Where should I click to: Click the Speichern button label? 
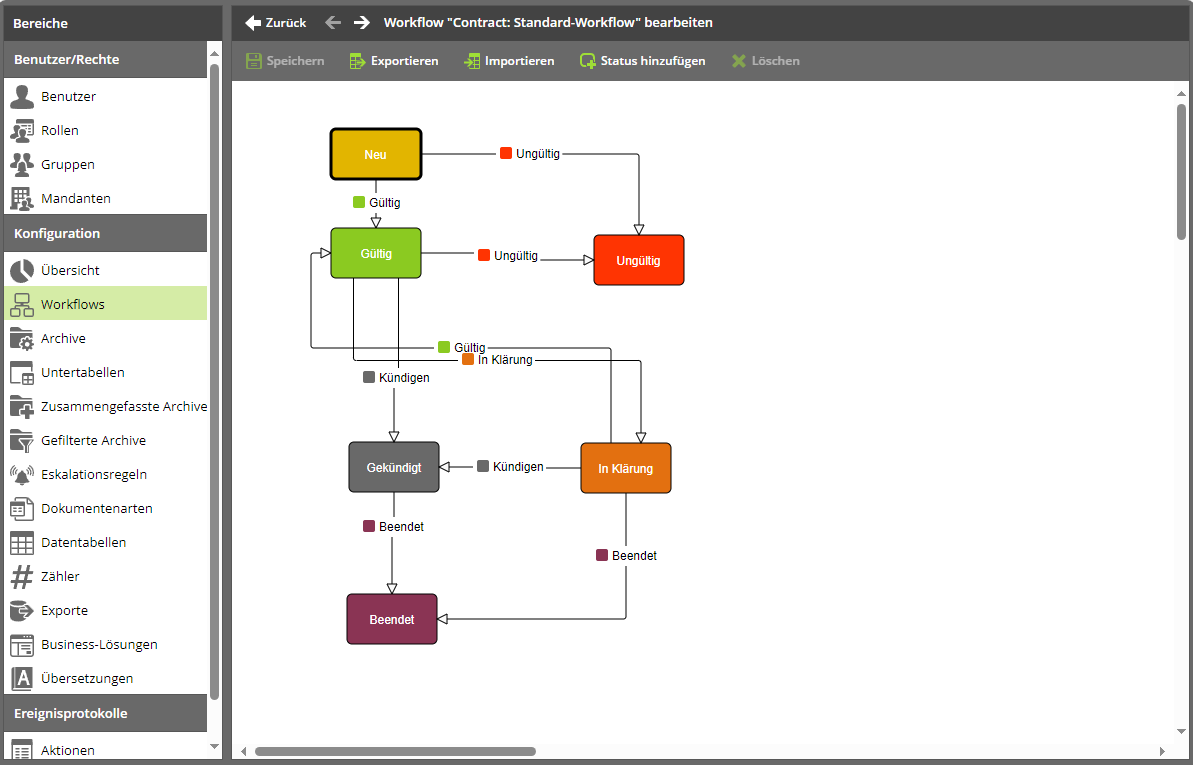click(x=295, y=61)
